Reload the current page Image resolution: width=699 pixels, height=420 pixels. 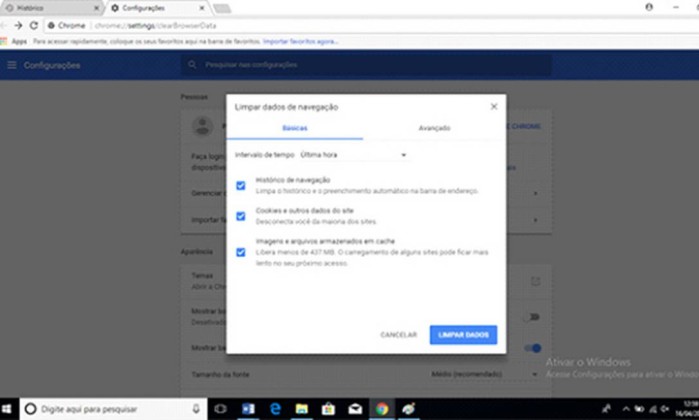coord(35,25)
